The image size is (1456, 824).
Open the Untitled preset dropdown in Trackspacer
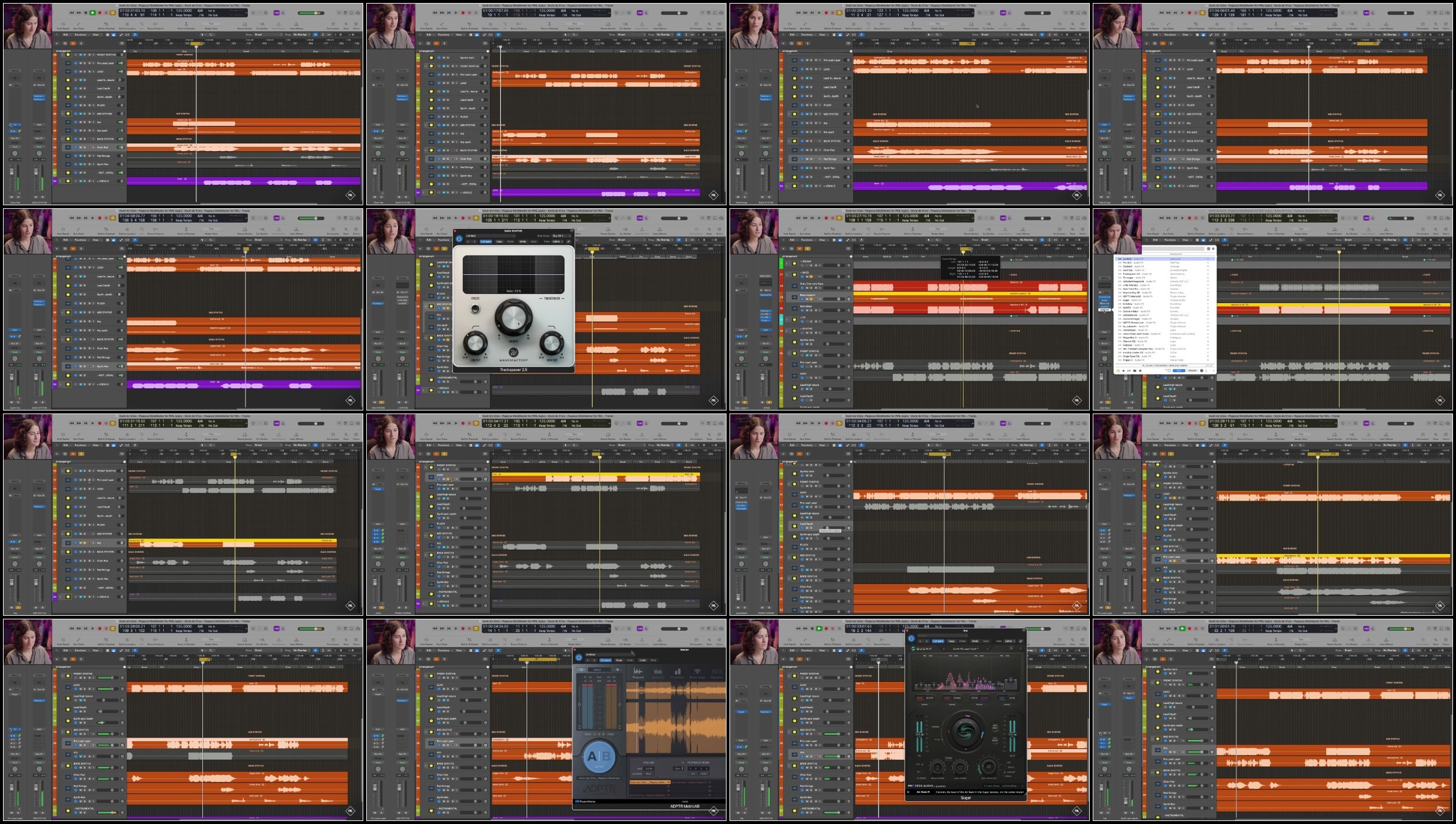pyautogui.click(x=491, y=236)
